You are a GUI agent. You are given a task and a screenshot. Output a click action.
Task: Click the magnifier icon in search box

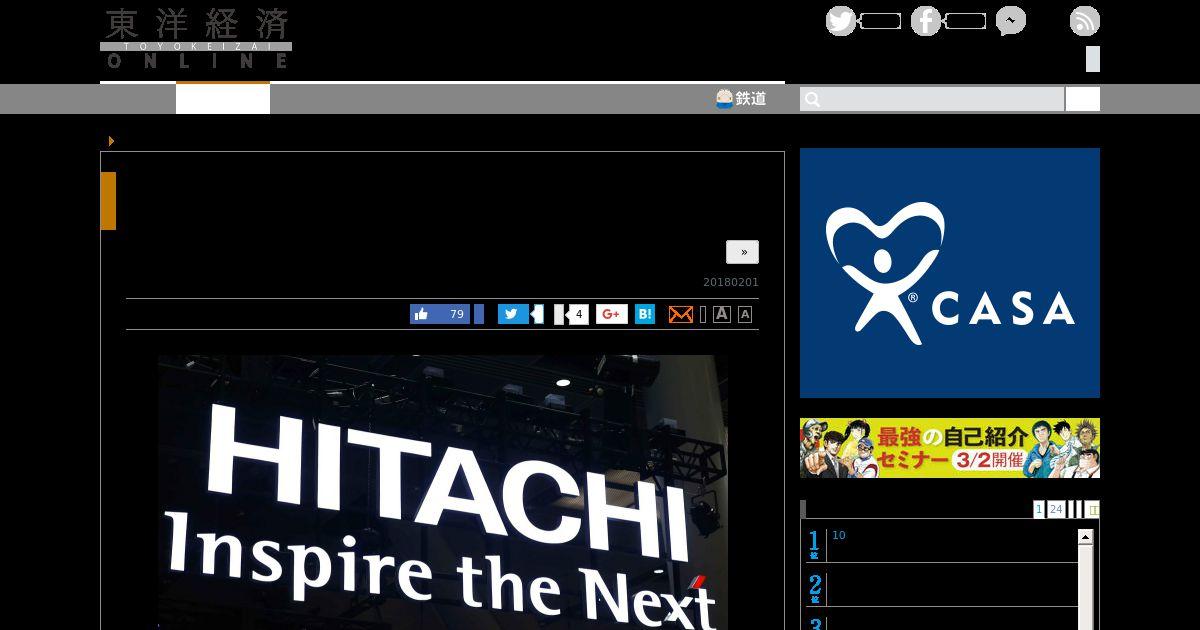click(812, 99)
